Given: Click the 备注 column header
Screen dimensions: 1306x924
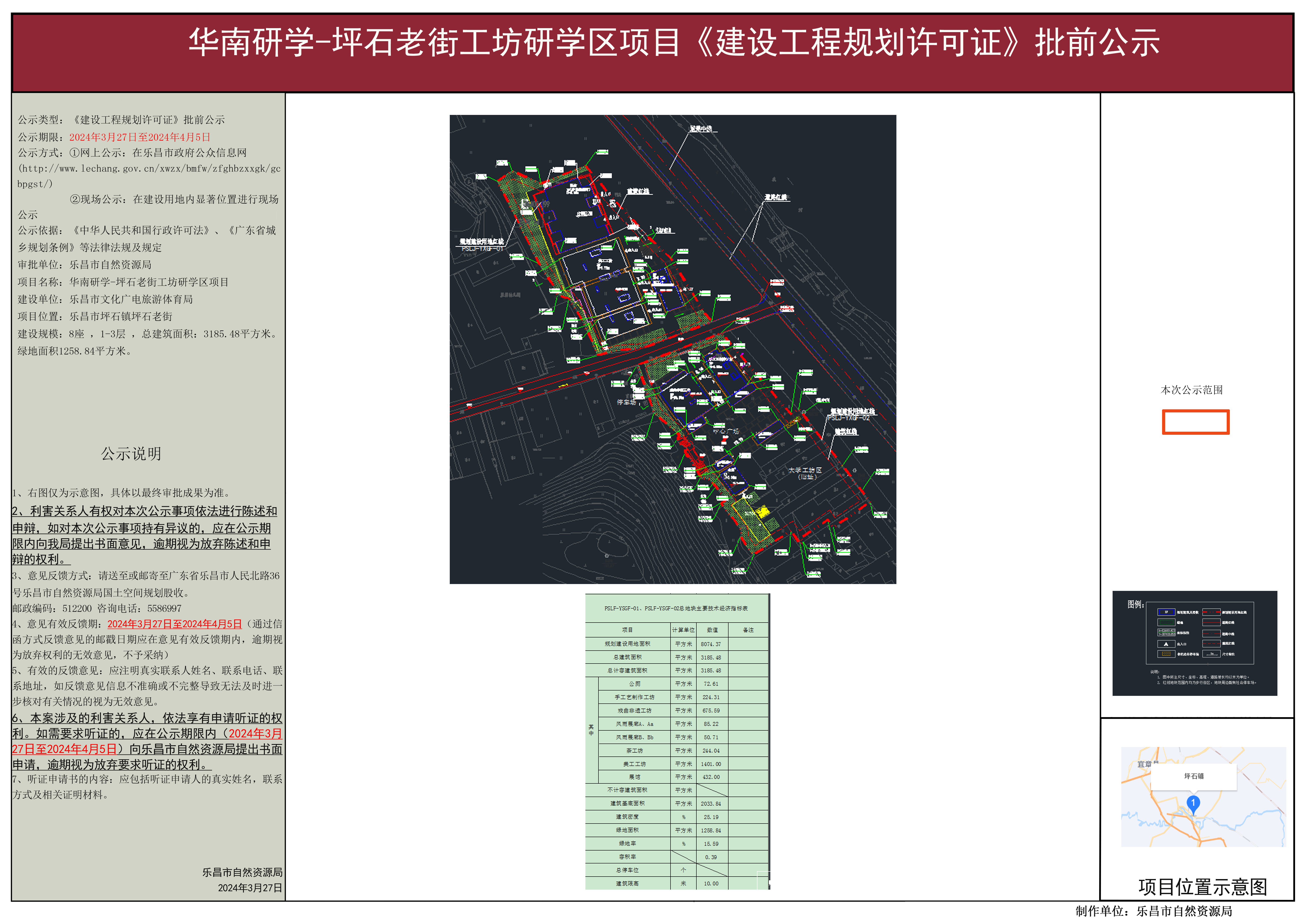Looking at the screenshot, I should coord(748,630).
